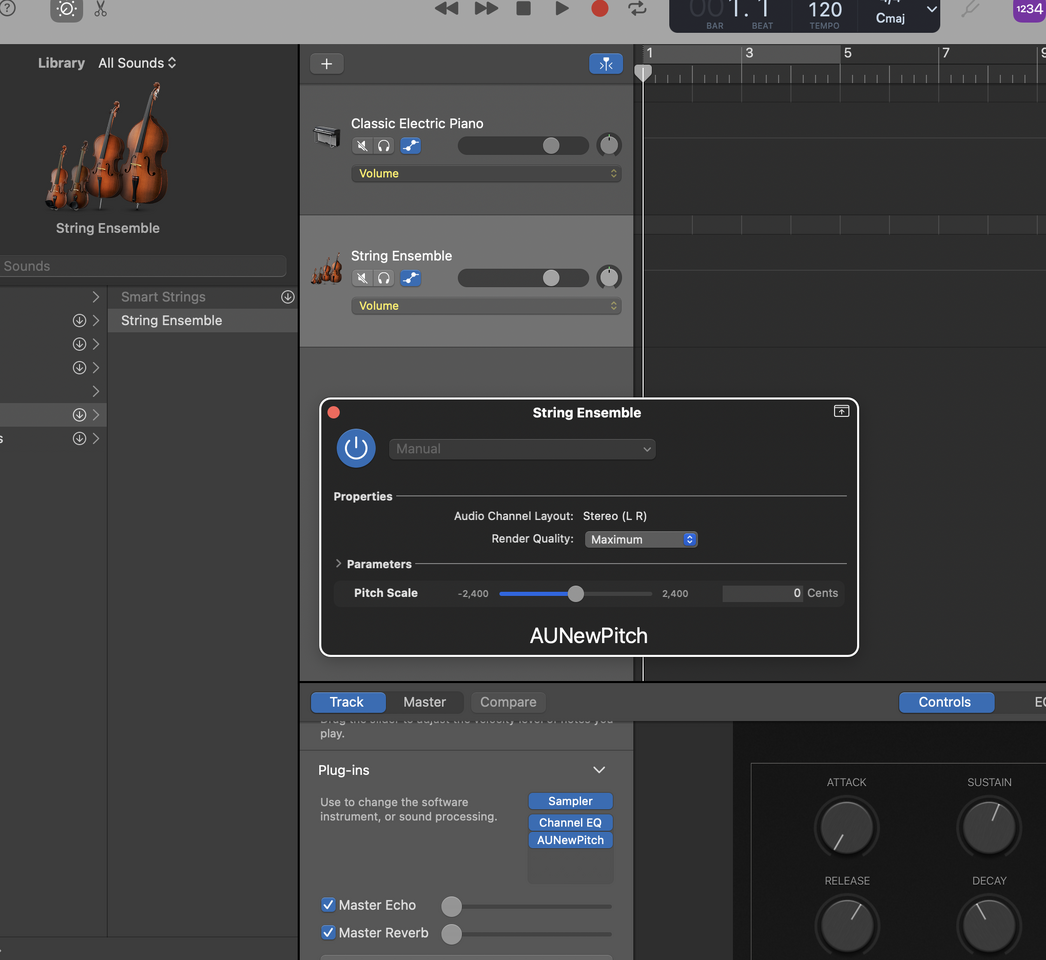Select the Classic Electric Piano track icon
Screen dimensions: 1046x960
pyautogui.click(x=327, y=136)
